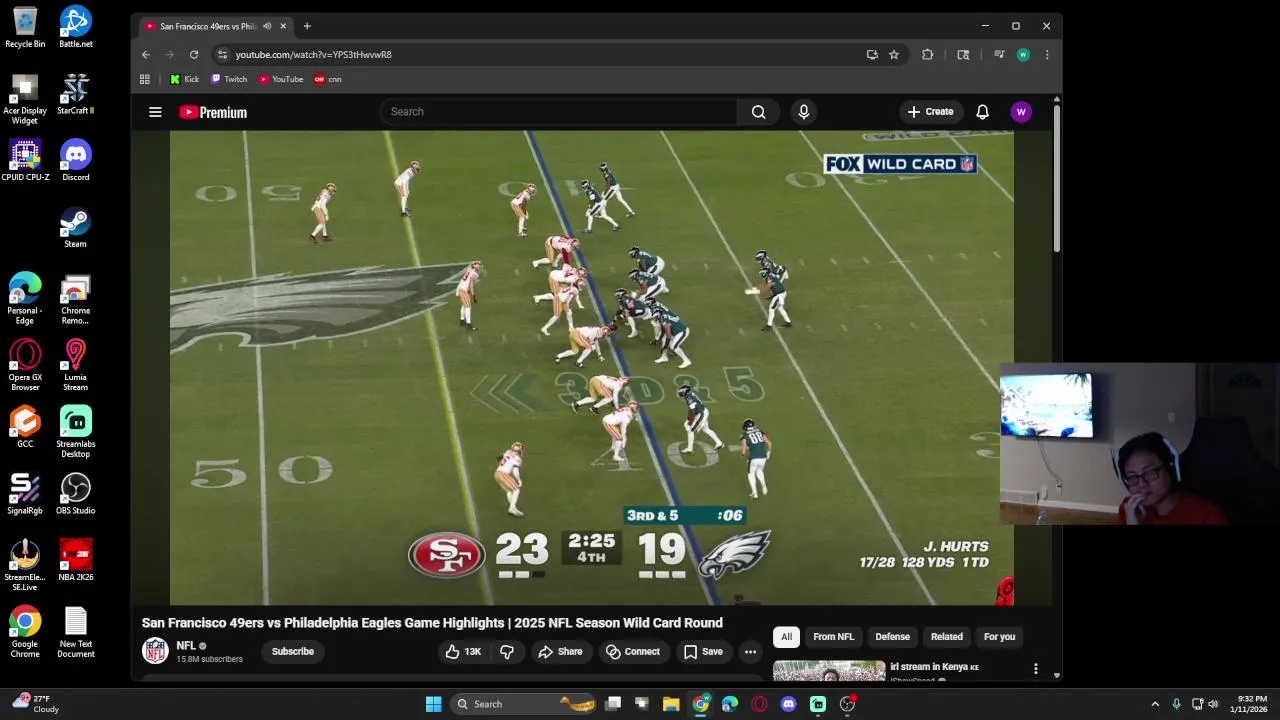The width and height of the screenshot is (1280, 720).
Task: Open Lumia Stream desktop shortcut
Action: pyautogui.click(x=75, y=364)
